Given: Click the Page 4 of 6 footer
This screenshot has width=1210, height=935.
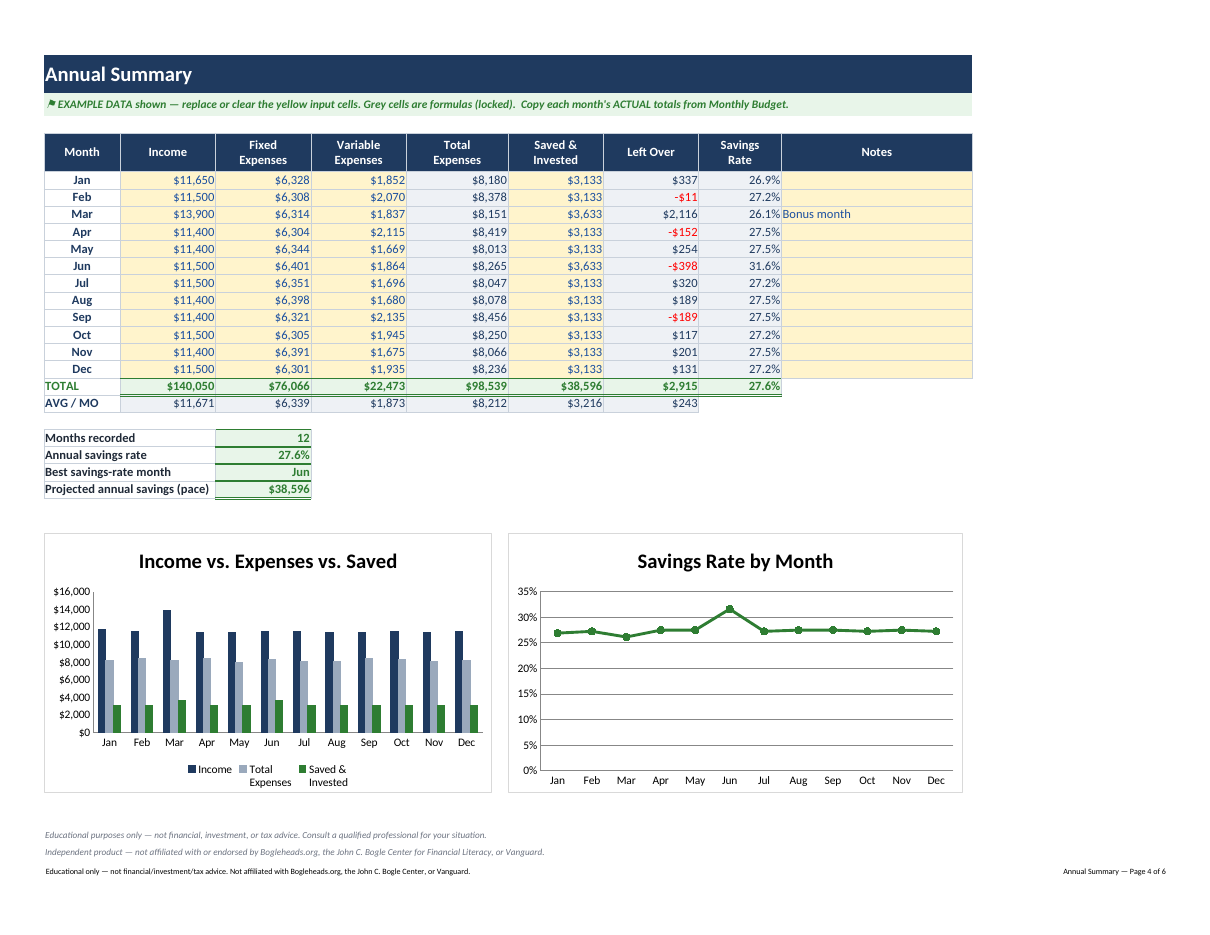Looking at the screenshot, I should coord(1114,872).
